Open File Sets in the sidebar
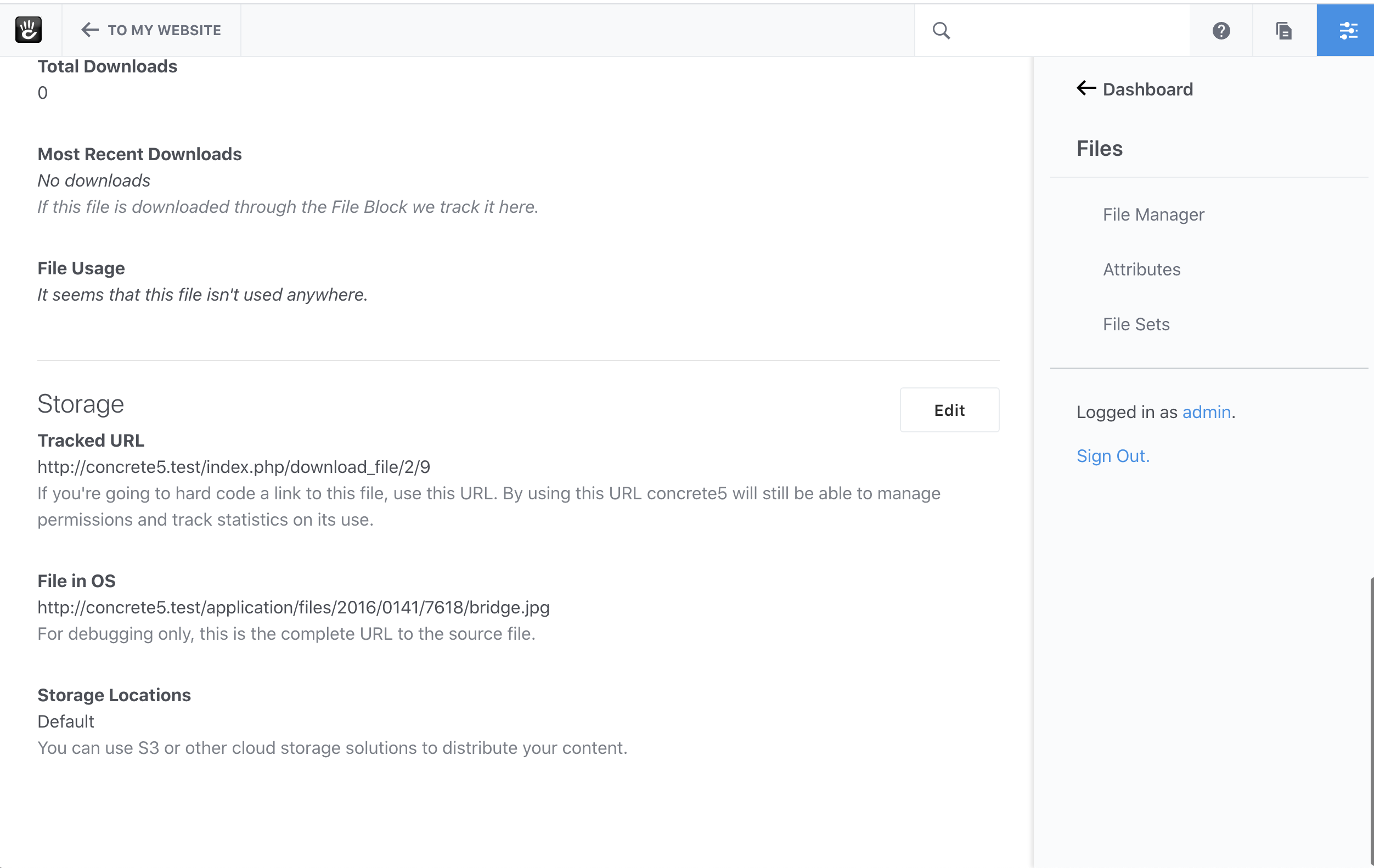The width and height of the screenshot is (1374, 868). click(1135, 324)
